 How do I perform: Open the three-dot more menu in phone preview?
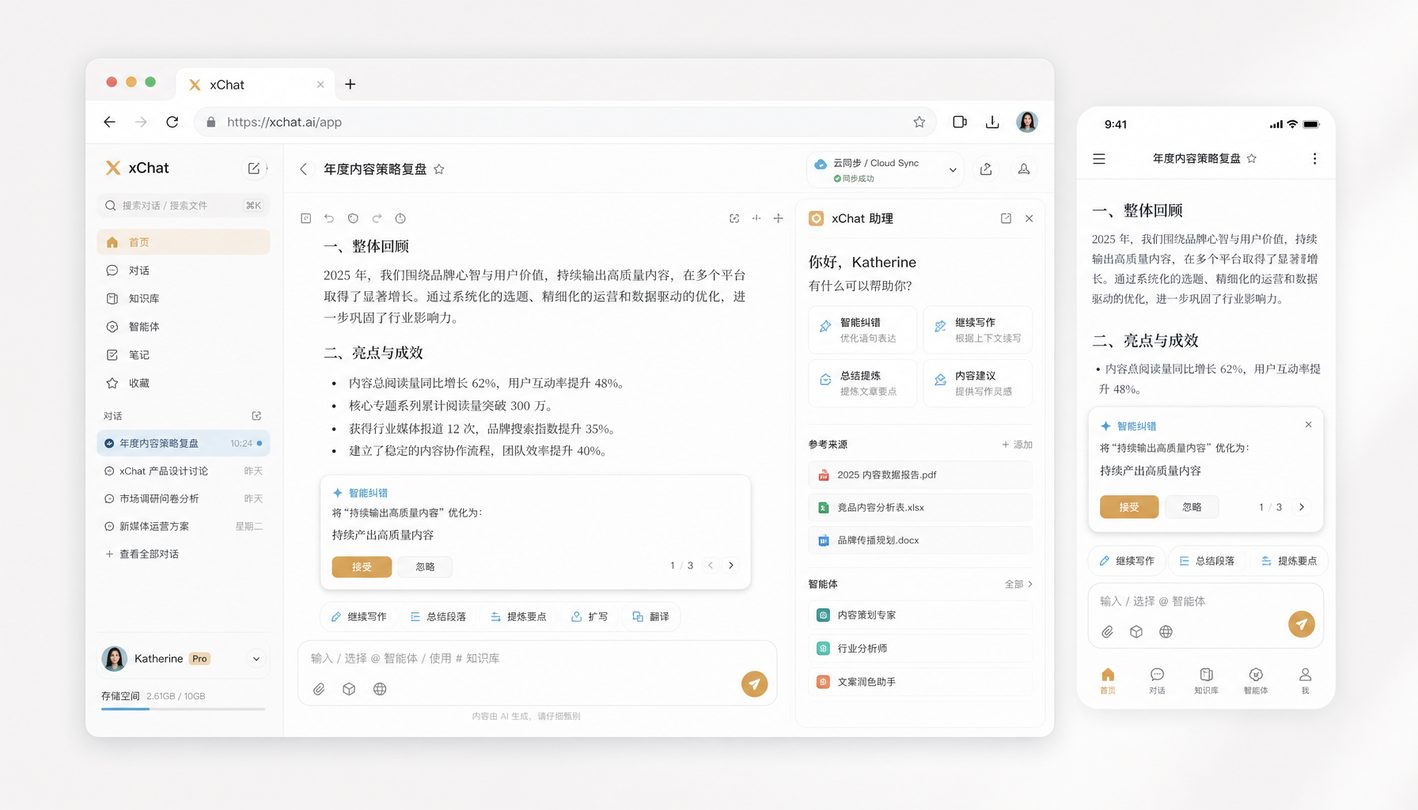point(1314,159)
